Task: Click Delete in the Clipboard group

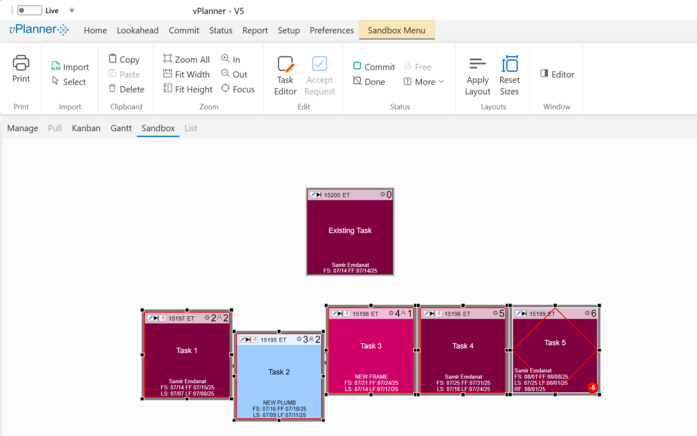Action: click(126, 89)
